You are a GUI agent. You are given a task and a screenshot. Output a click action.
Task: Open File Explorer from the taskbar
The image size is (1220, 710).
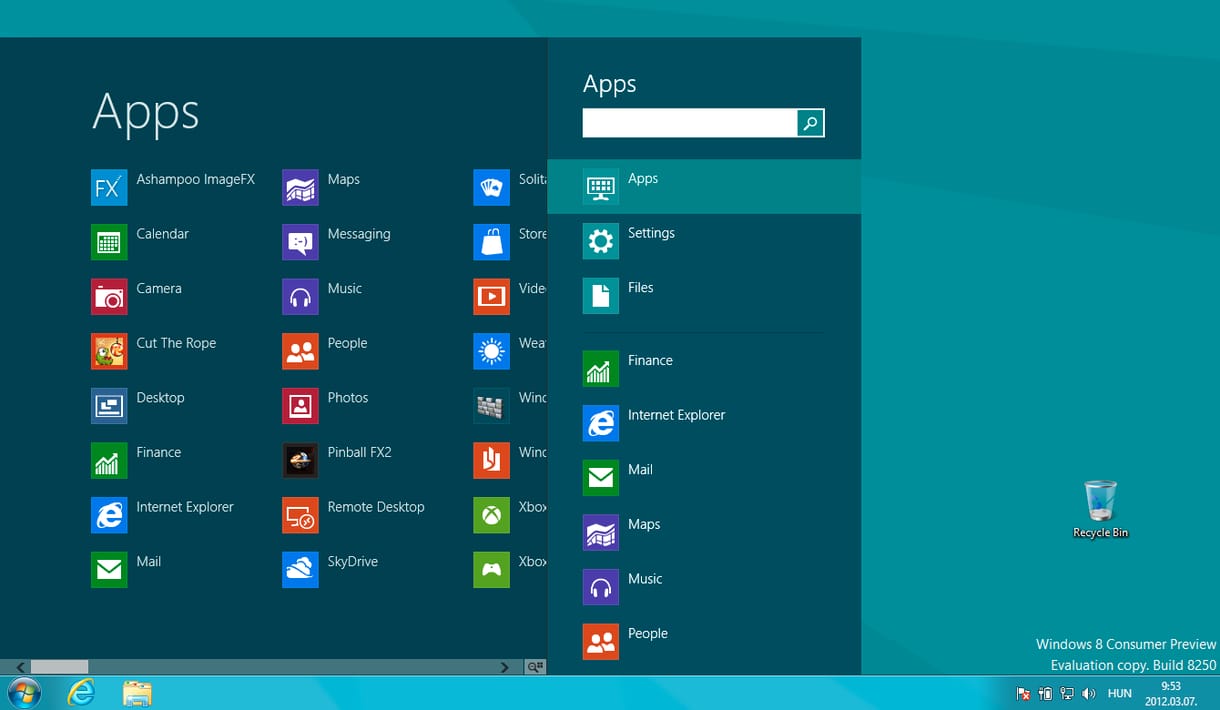tap(137, 693)
